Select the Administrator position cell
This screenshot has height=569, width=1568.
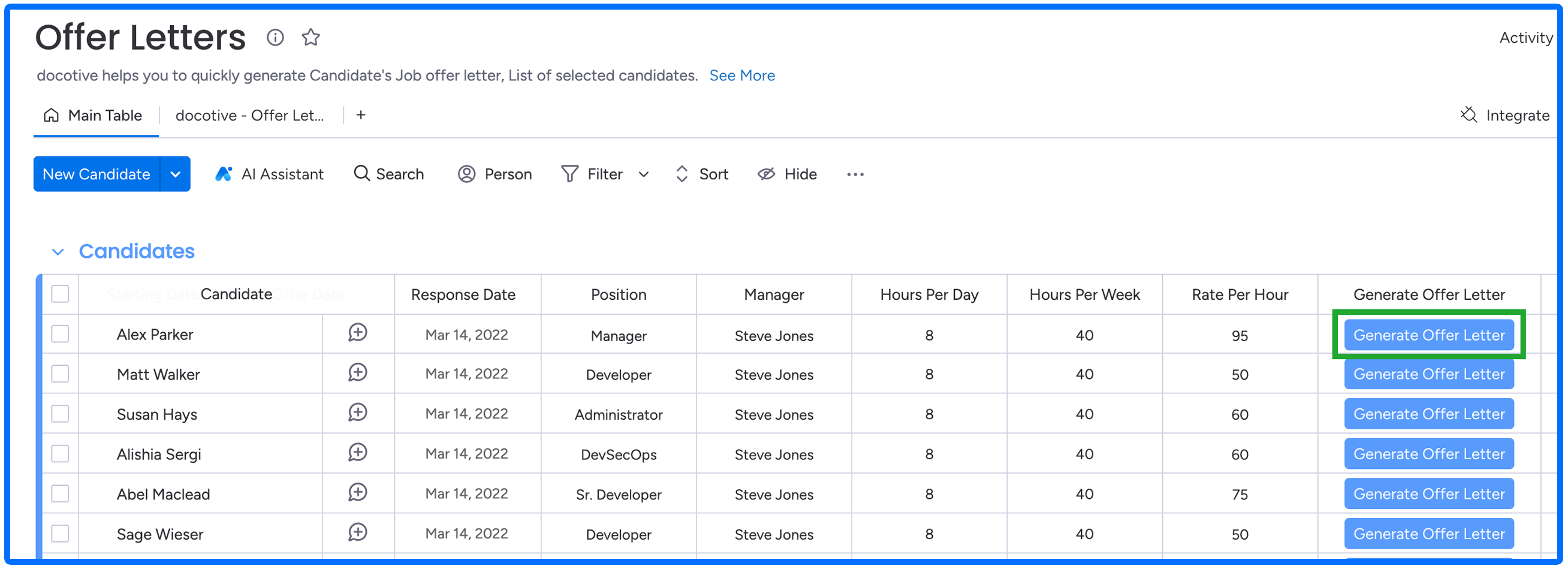click(x=619, y=415)
